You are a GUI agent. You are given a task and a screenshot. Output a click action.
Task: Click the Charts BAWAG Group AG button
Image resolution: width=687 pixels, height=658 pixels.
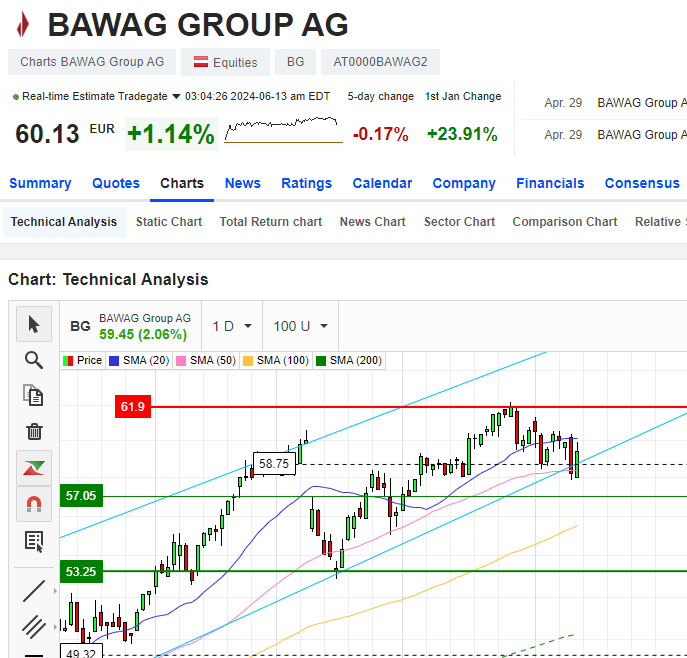point(92,62)
